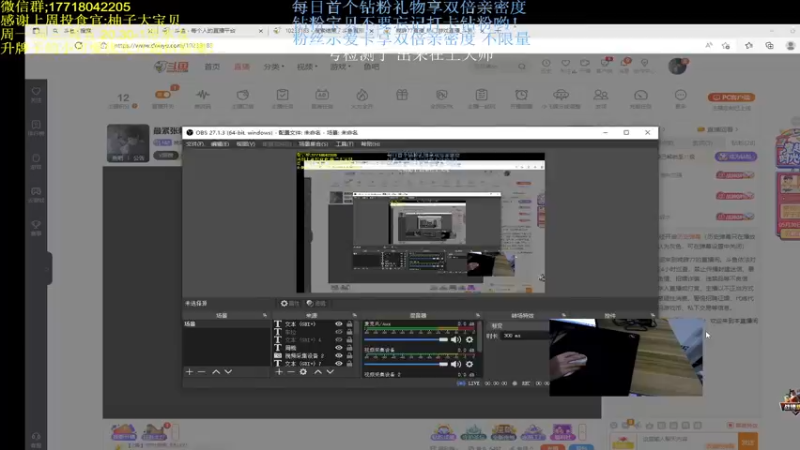
Task: Click the OBS preview canvas
Action: [420, 223]
